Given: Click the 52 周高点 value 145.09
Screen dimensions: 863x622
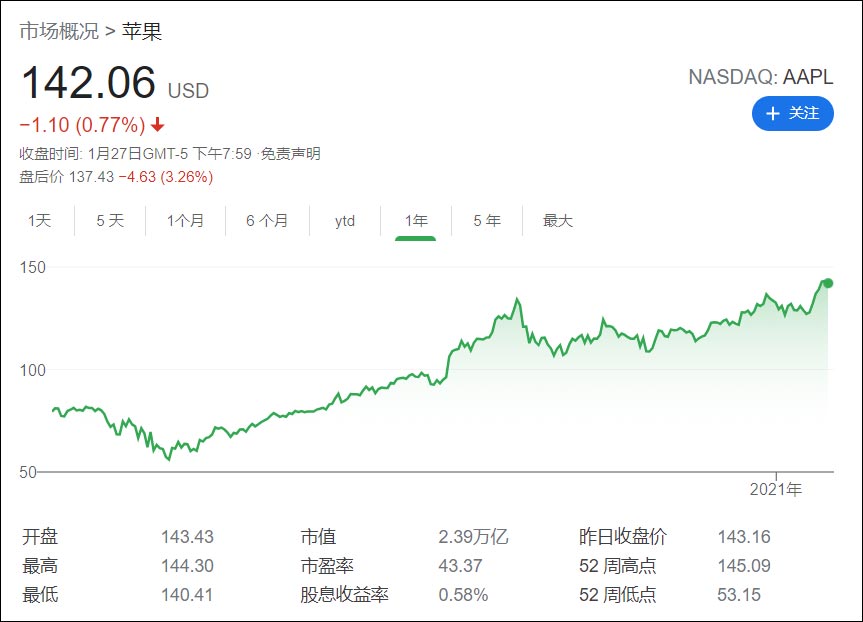Looking at the screenshot, I should 744,566.
